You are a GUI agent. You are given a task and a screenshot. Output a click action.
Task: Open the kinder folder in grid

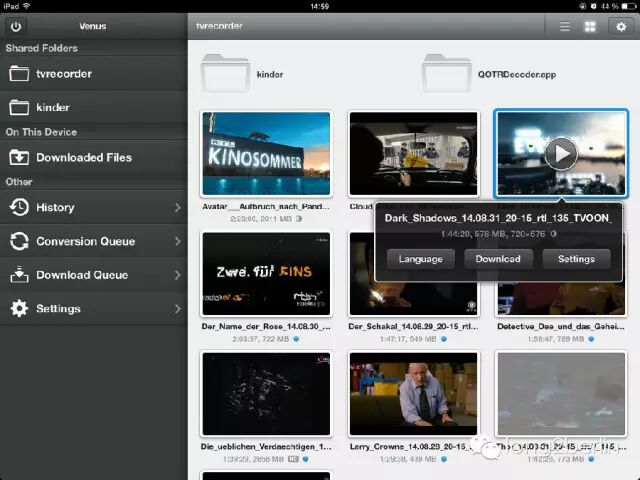pos(225,73)
